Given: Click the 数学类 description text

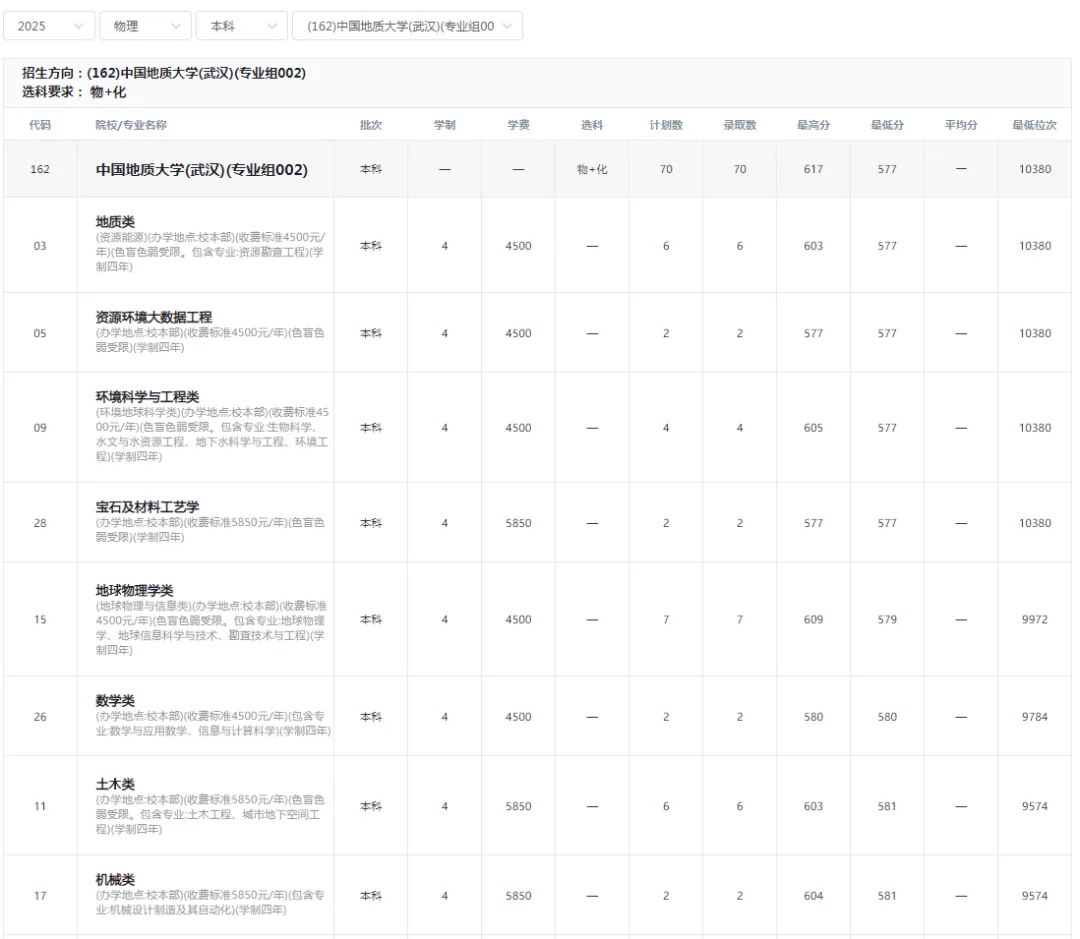Looking at the screenshot, I should pos(213,723).
